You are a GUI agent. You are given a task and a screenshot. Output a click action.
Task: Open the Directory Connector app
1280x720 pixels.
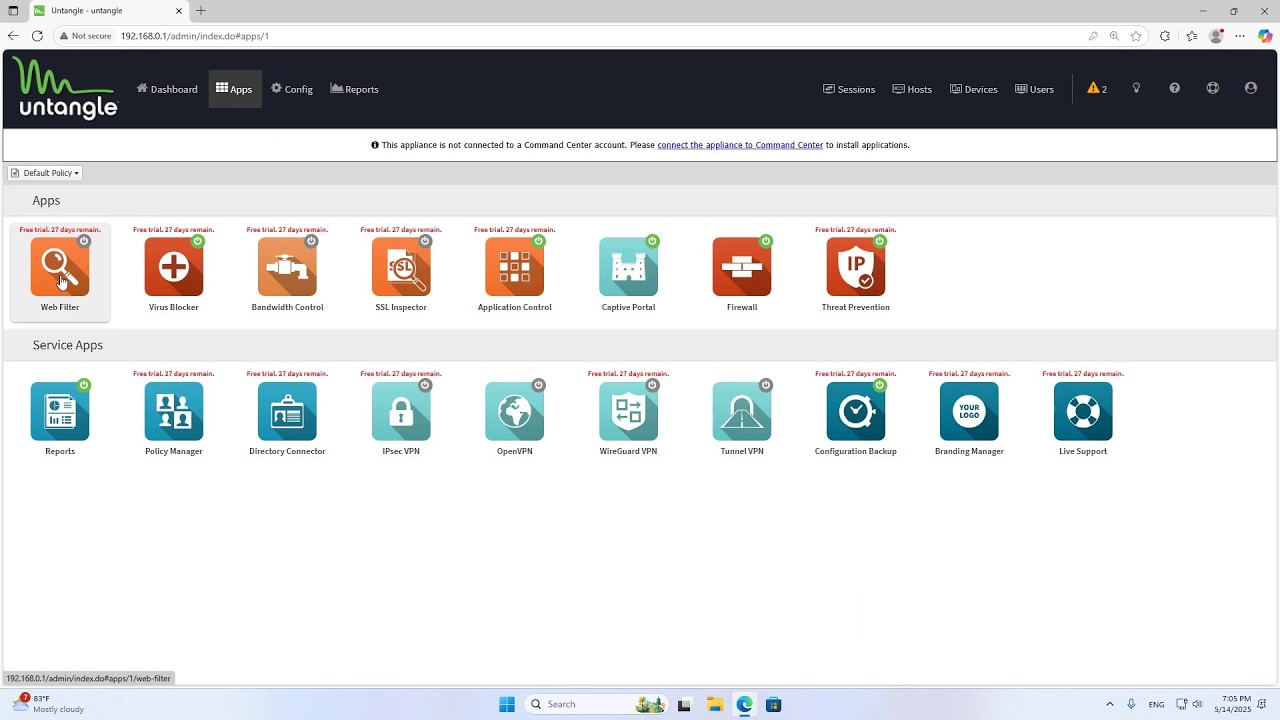pos(287,411)
